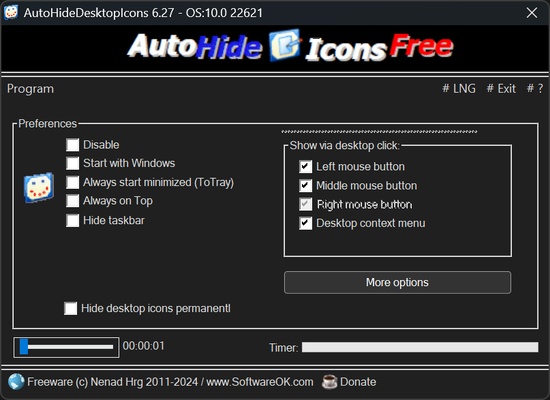Screen dimensions: 550x400
Task: Click the More options button
Action: (397, 282)
